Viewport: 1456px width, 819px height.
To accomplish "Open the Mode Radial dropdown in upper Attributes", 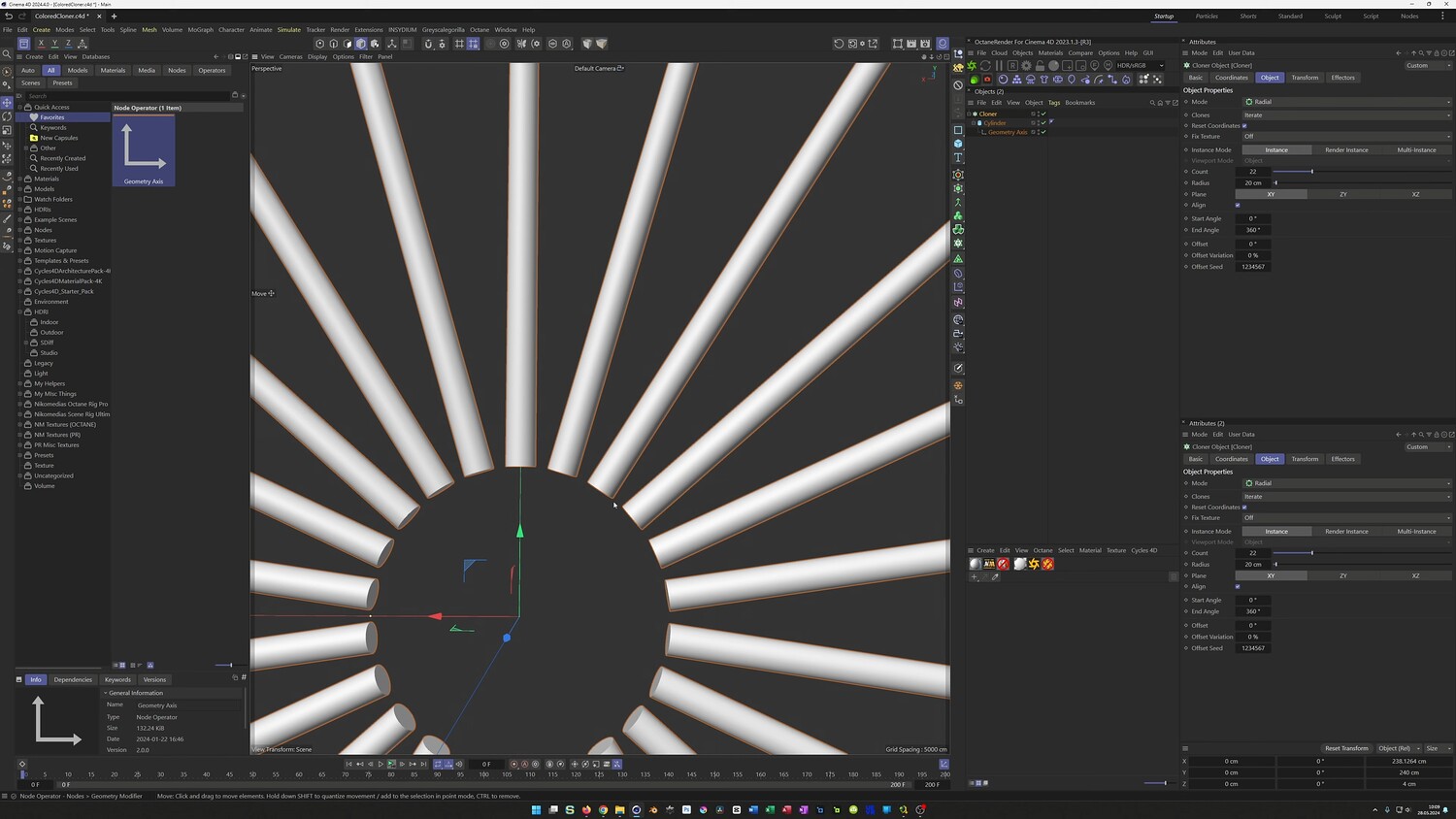I will point(1347,102).
